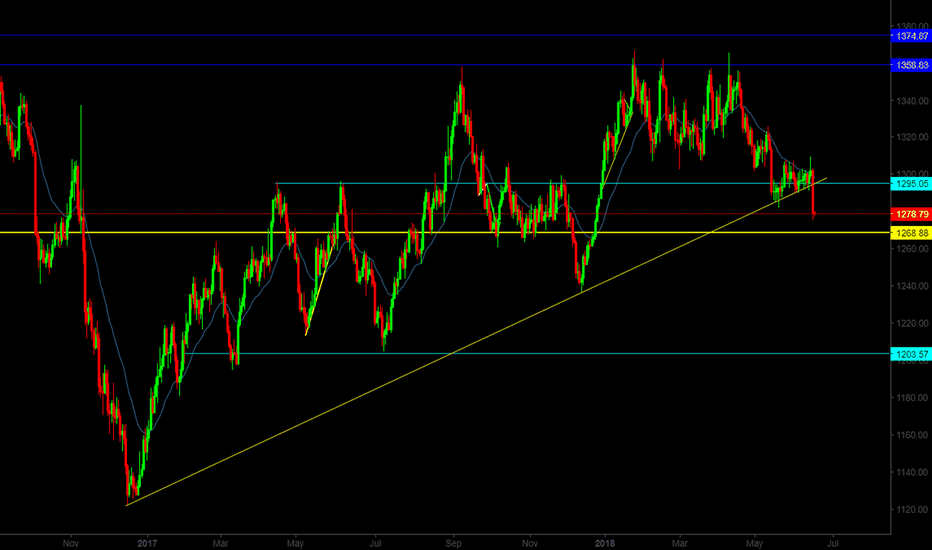Click the 1358.83 blue price label
The image size is (932, 550).
pos(911,65)
